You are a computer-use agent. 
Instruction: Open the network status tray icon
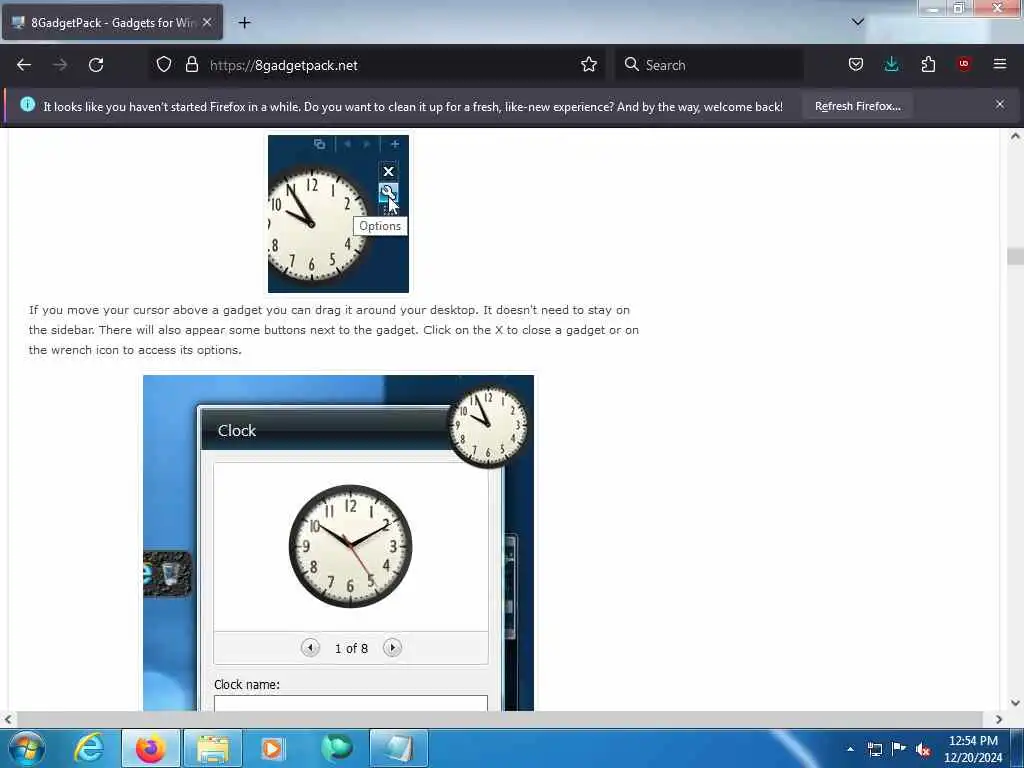click(x=875, y=749)
